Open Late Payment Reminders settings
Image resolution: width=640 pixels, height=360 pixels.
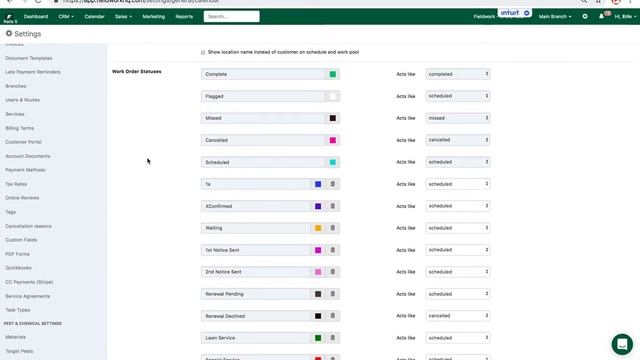click(x=33, y=72)
